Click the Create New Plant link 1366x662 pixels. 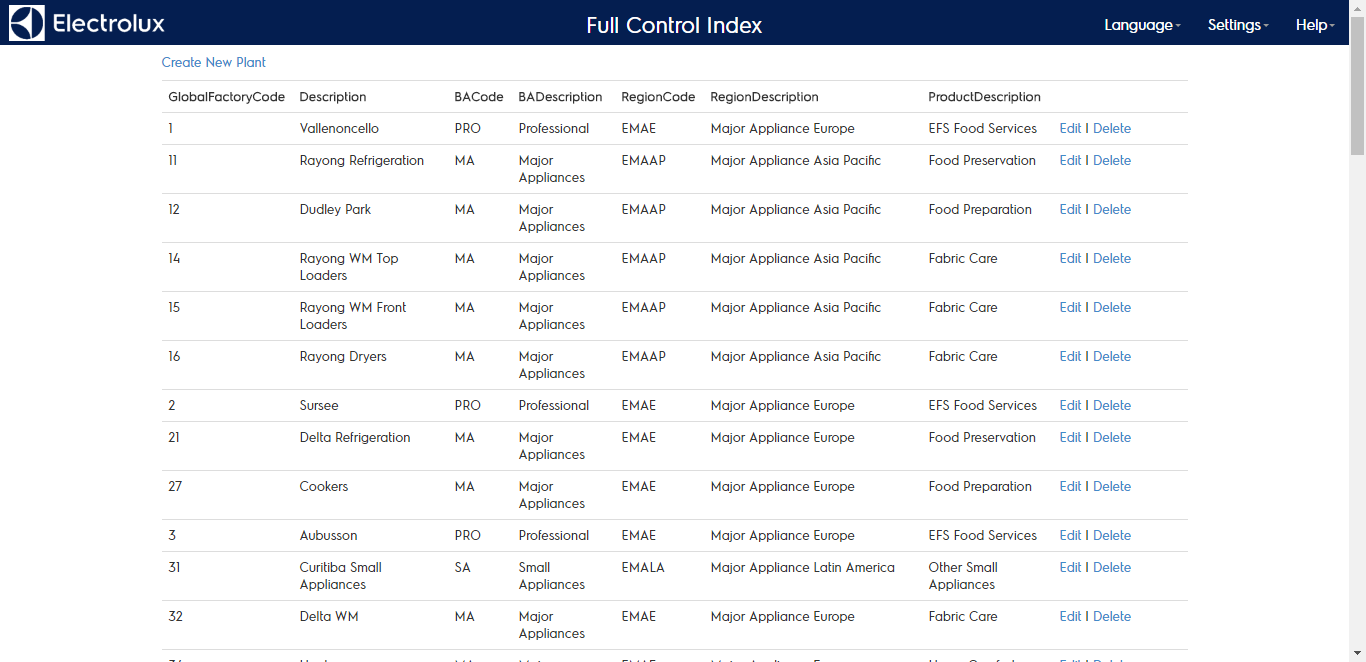(214, 62)
